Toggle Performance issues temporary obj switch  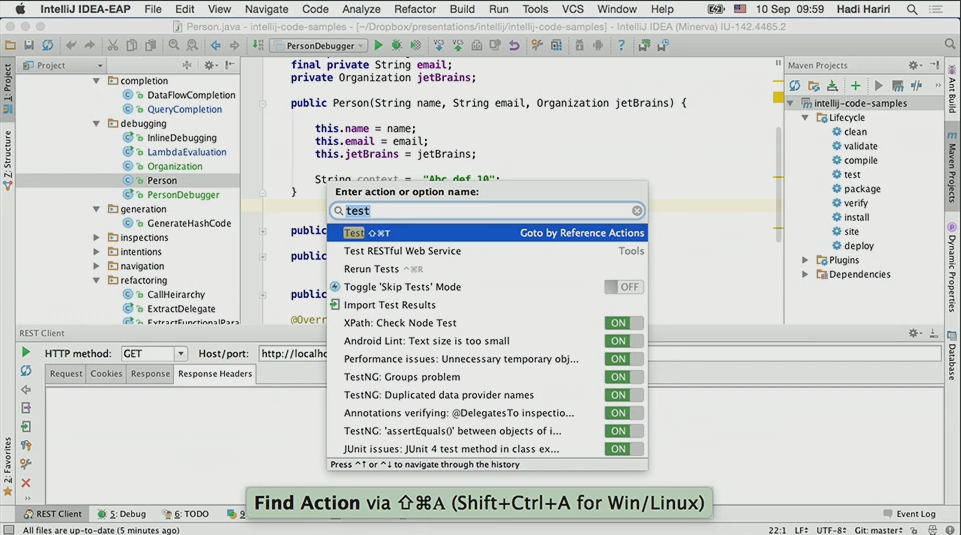623,359
